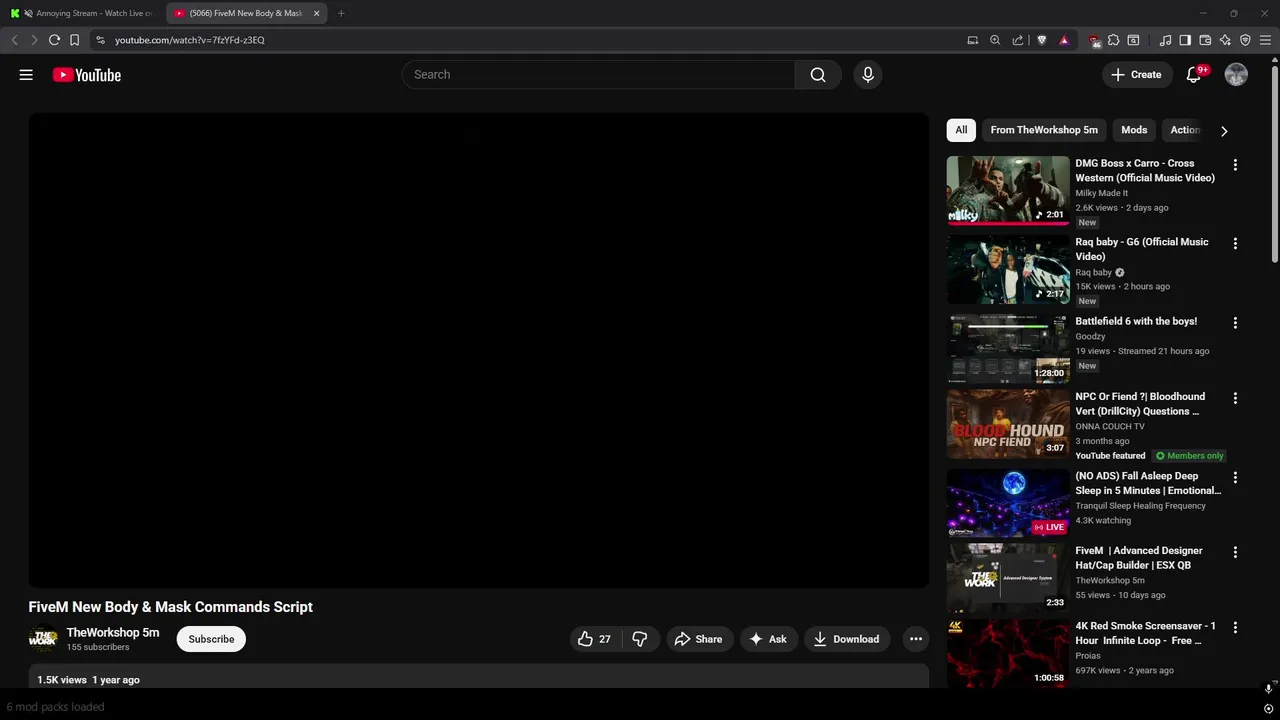Click the Ask button

(x=768, y=639)
